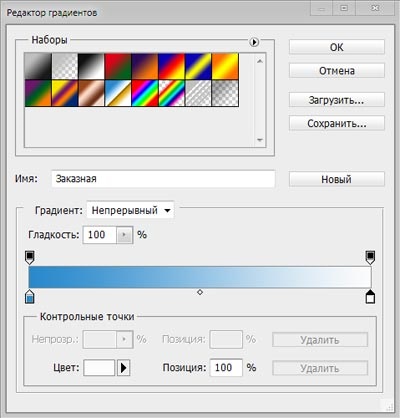Choose the black-to-white gradient preset
400x418 pixels.
[91, 66]
